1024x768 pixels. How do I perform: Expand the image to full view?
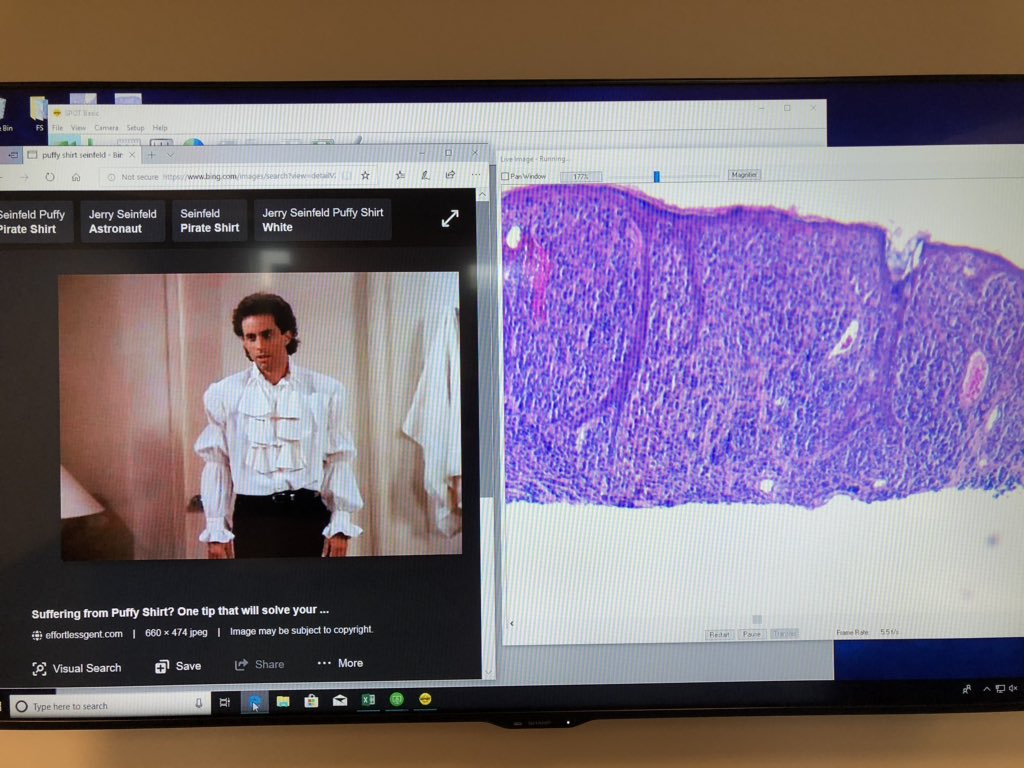(449, 218)
